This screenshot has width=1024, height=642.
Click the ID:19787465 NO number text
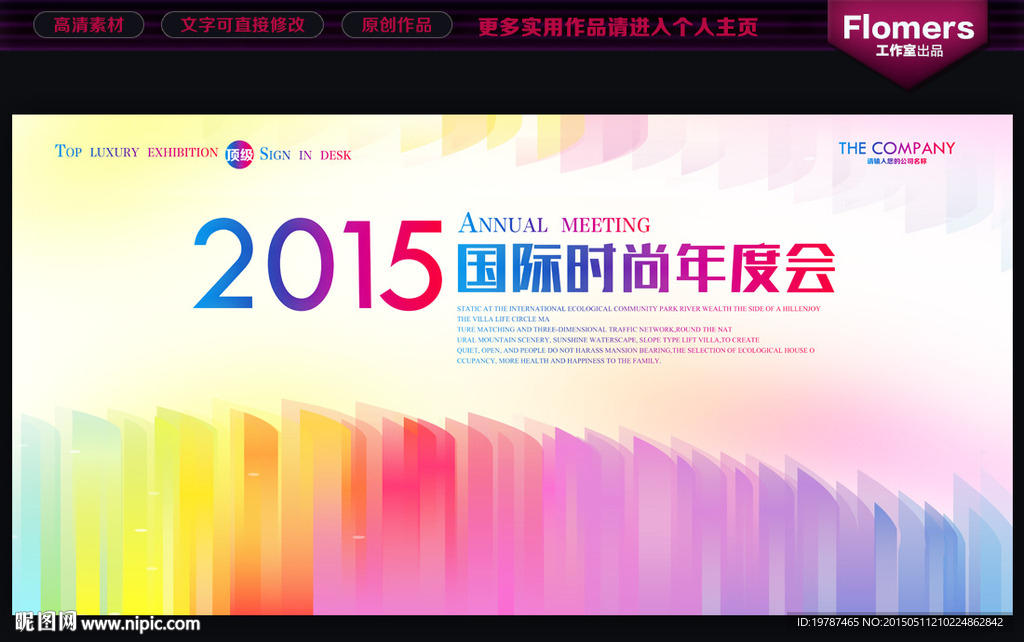tap(899, 622)
